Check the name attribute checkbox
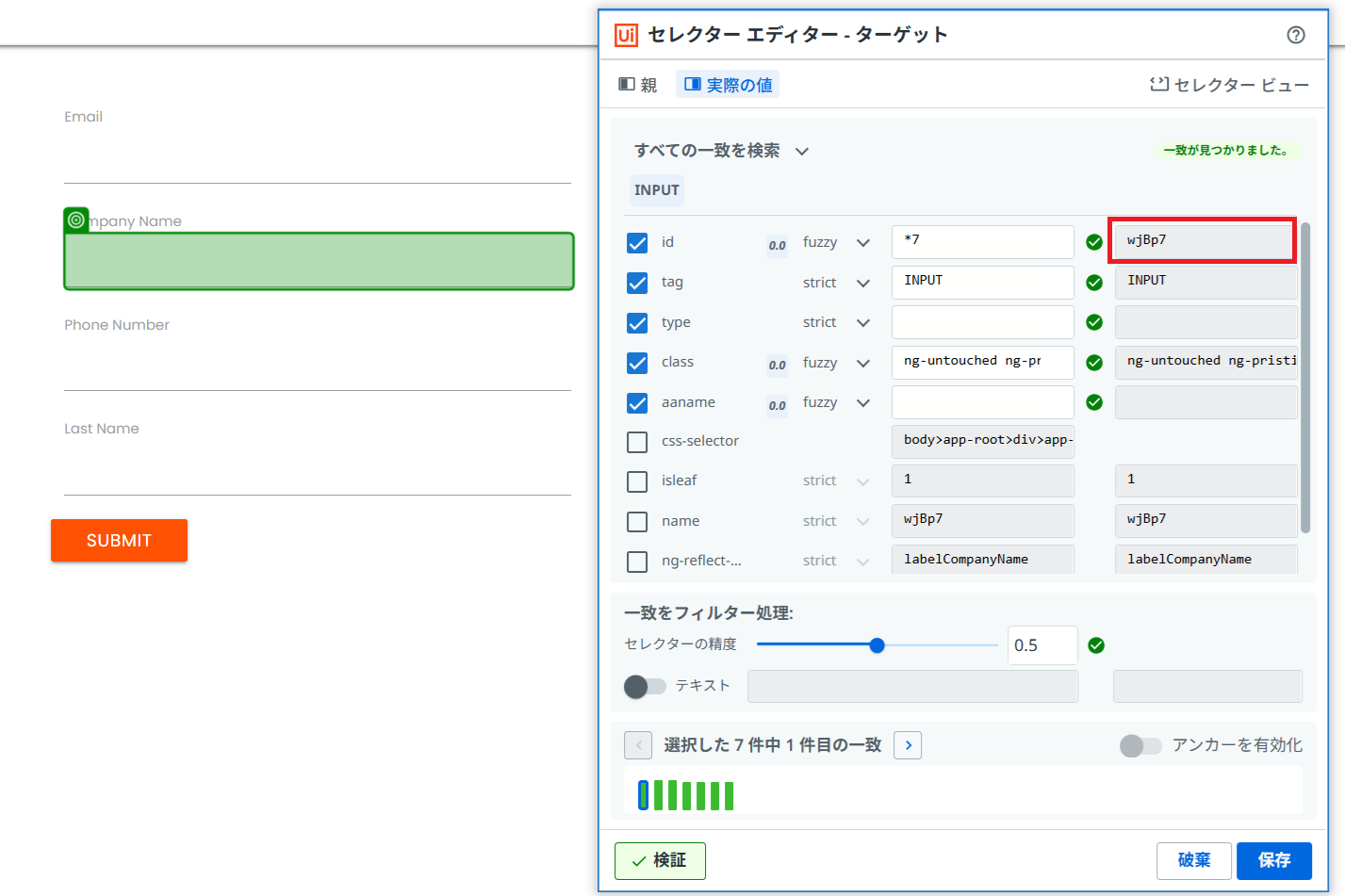1345x896 pixels. click(637, 521)
